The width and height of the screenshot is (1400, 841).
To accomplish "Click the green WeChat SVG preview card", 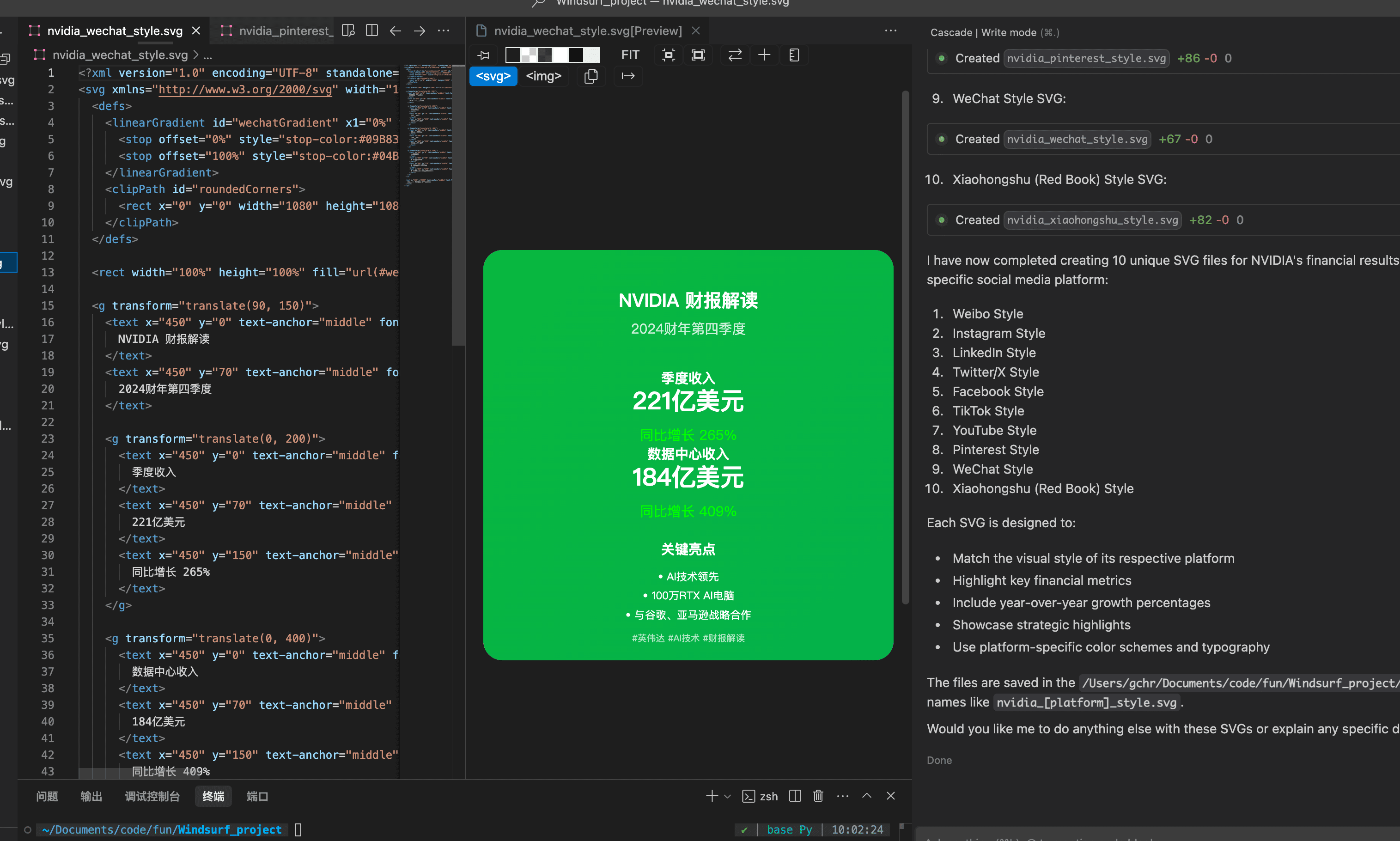I will coord(688,455).
